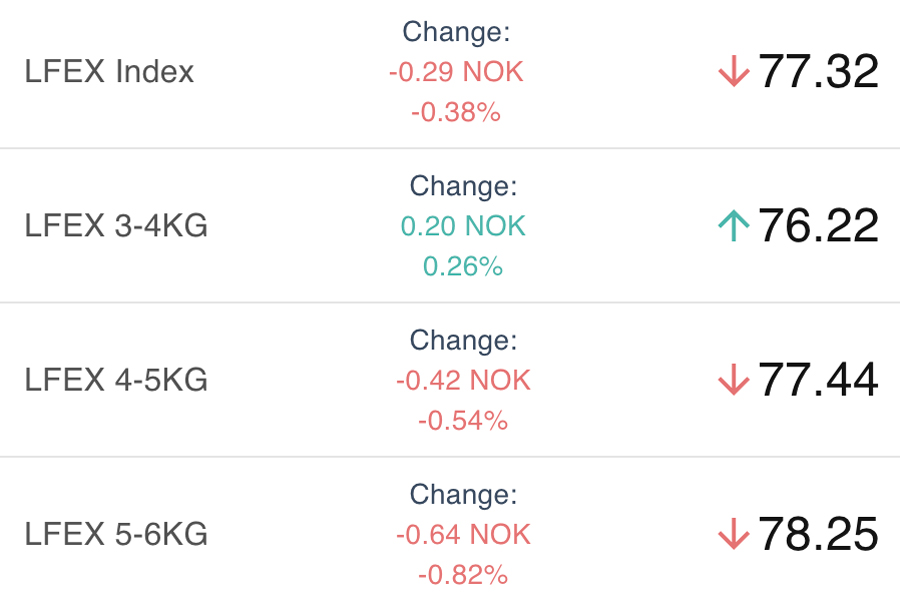The height and width of the screenshot is (605, 900).
Task: Click the LFEX 3-4KG price 76.22
Action: 818,226
